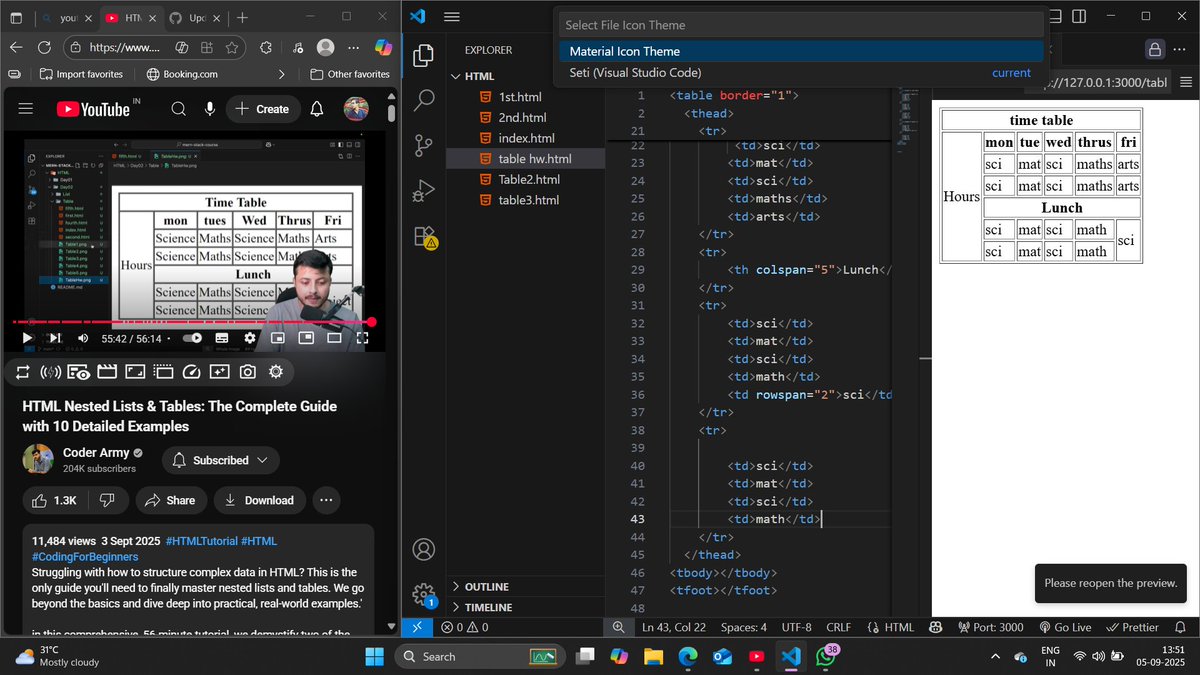Image resolution: width=1200 pixels, height=675 pixels.
Task: Select Seti (Visual Studio Code) icon theme
Action: point(801,73)
